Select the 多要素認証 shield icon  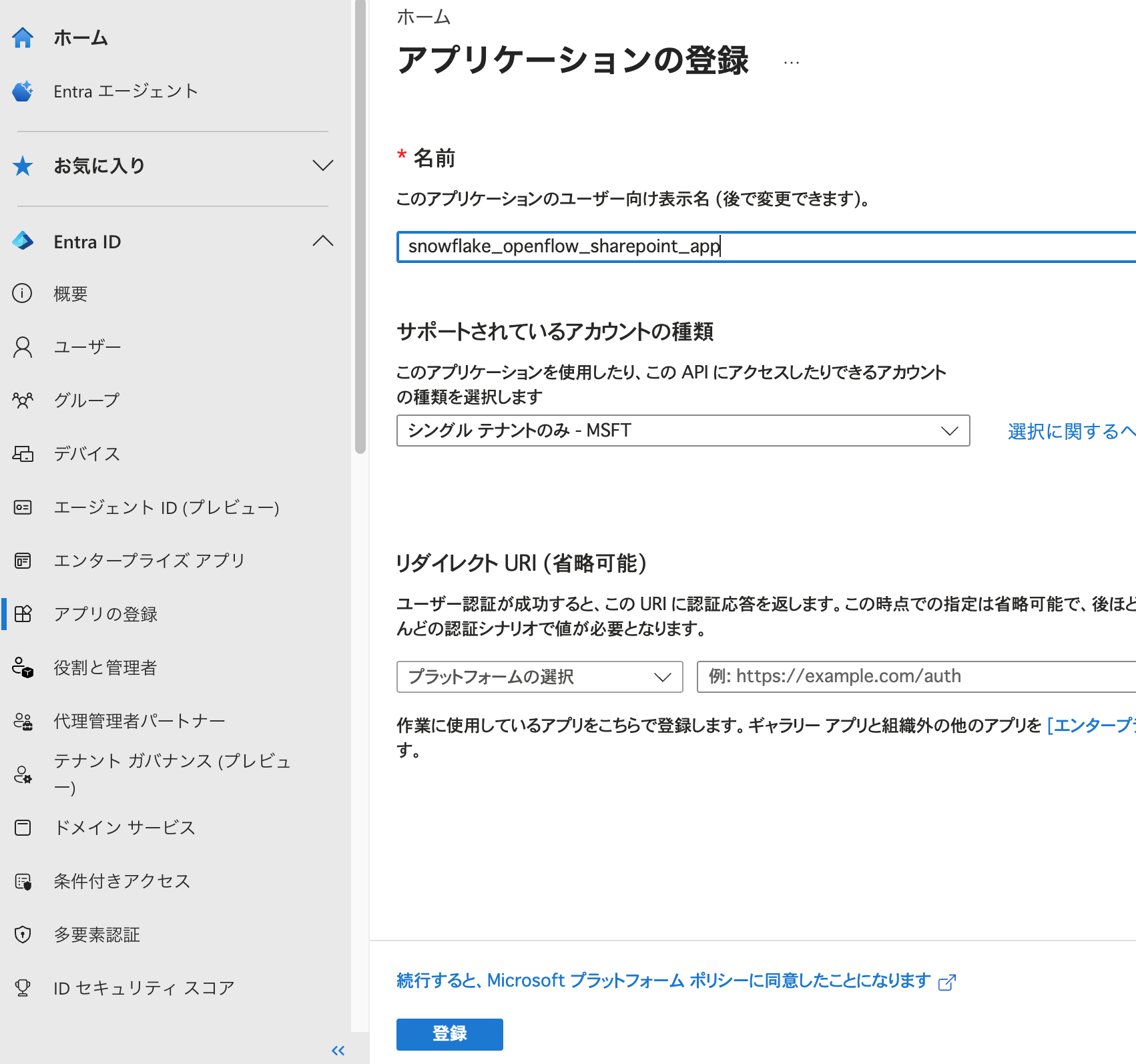point(23,935)
